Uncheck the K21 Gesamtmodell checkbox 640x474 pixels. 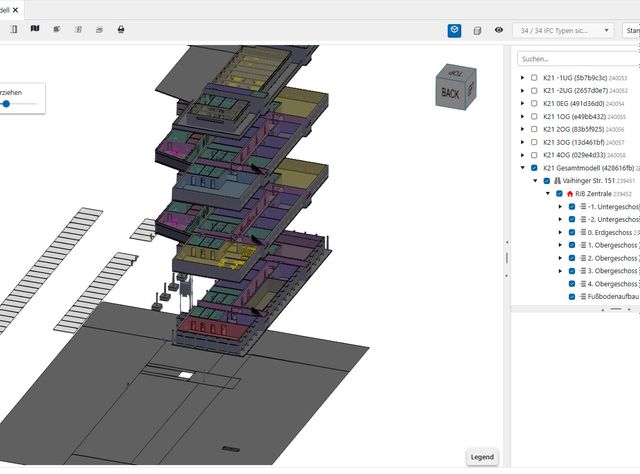(x=534, y=168)
